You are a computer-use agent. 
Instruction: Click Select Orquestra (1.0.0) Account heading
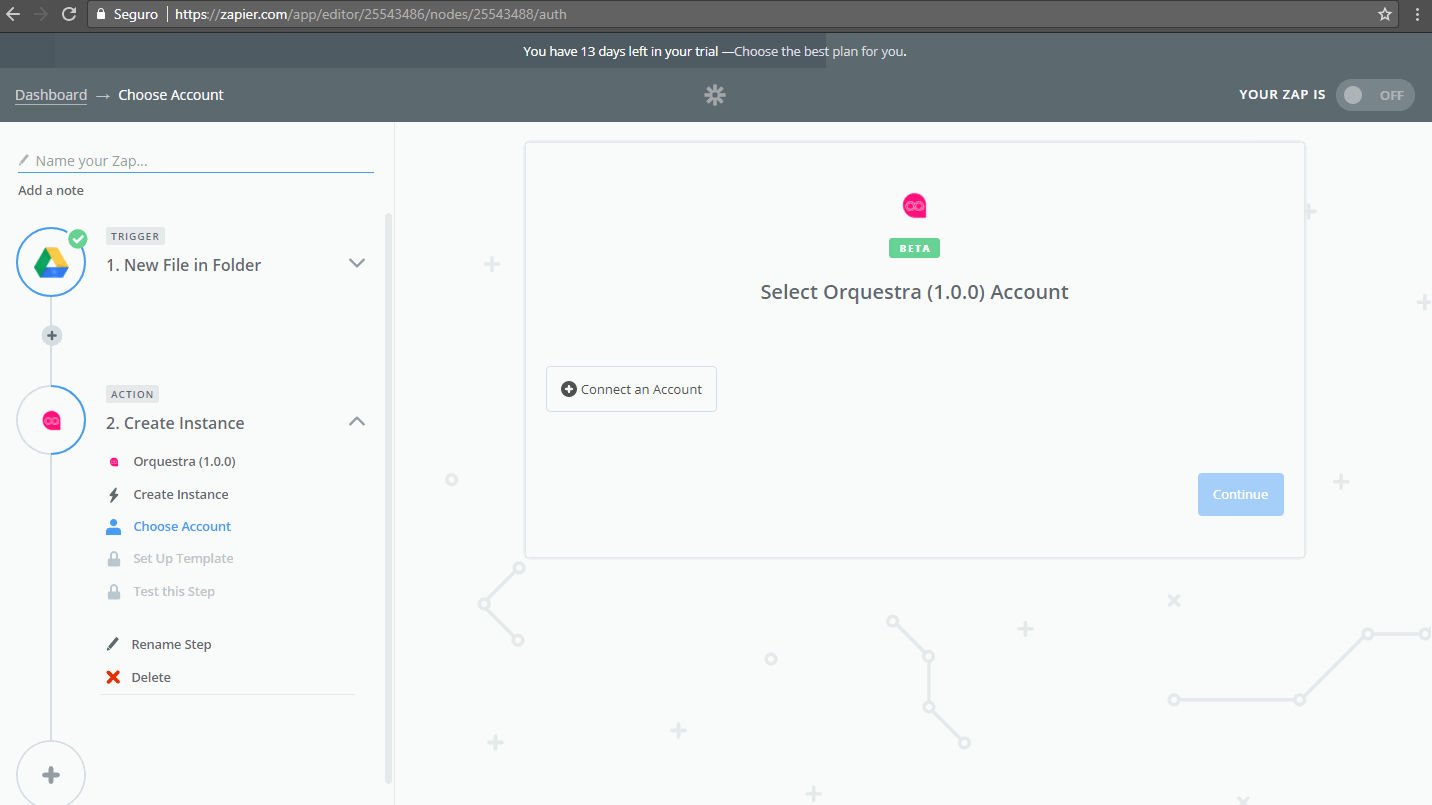914,292
